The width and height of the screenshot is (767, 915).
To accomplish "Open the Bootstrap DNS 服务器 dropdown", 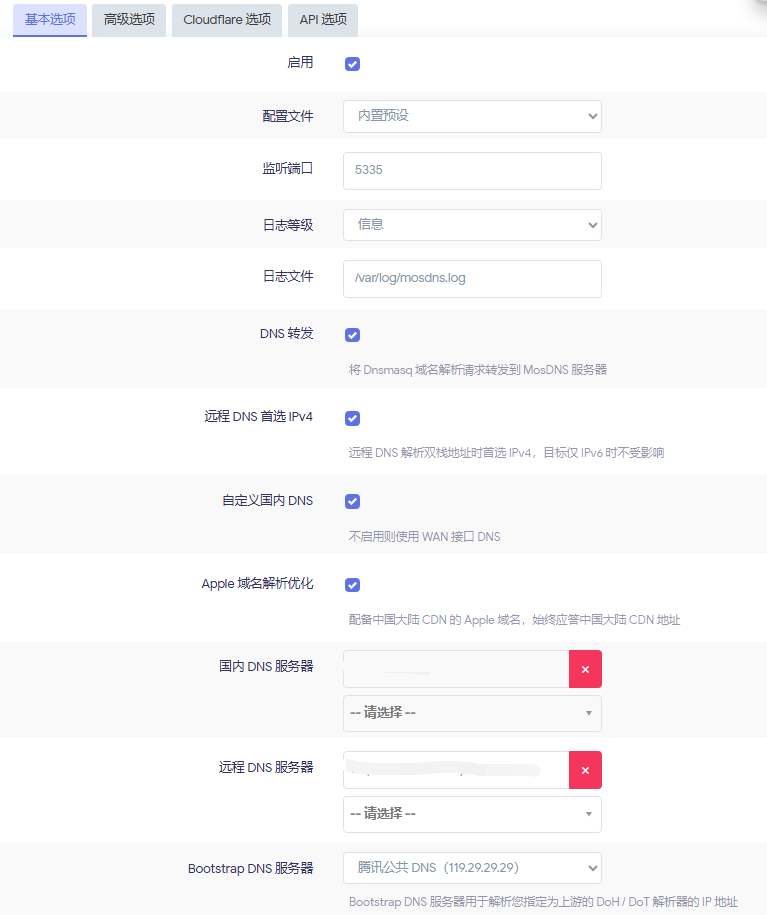I will pyautogui.click(x=472, y=867).
